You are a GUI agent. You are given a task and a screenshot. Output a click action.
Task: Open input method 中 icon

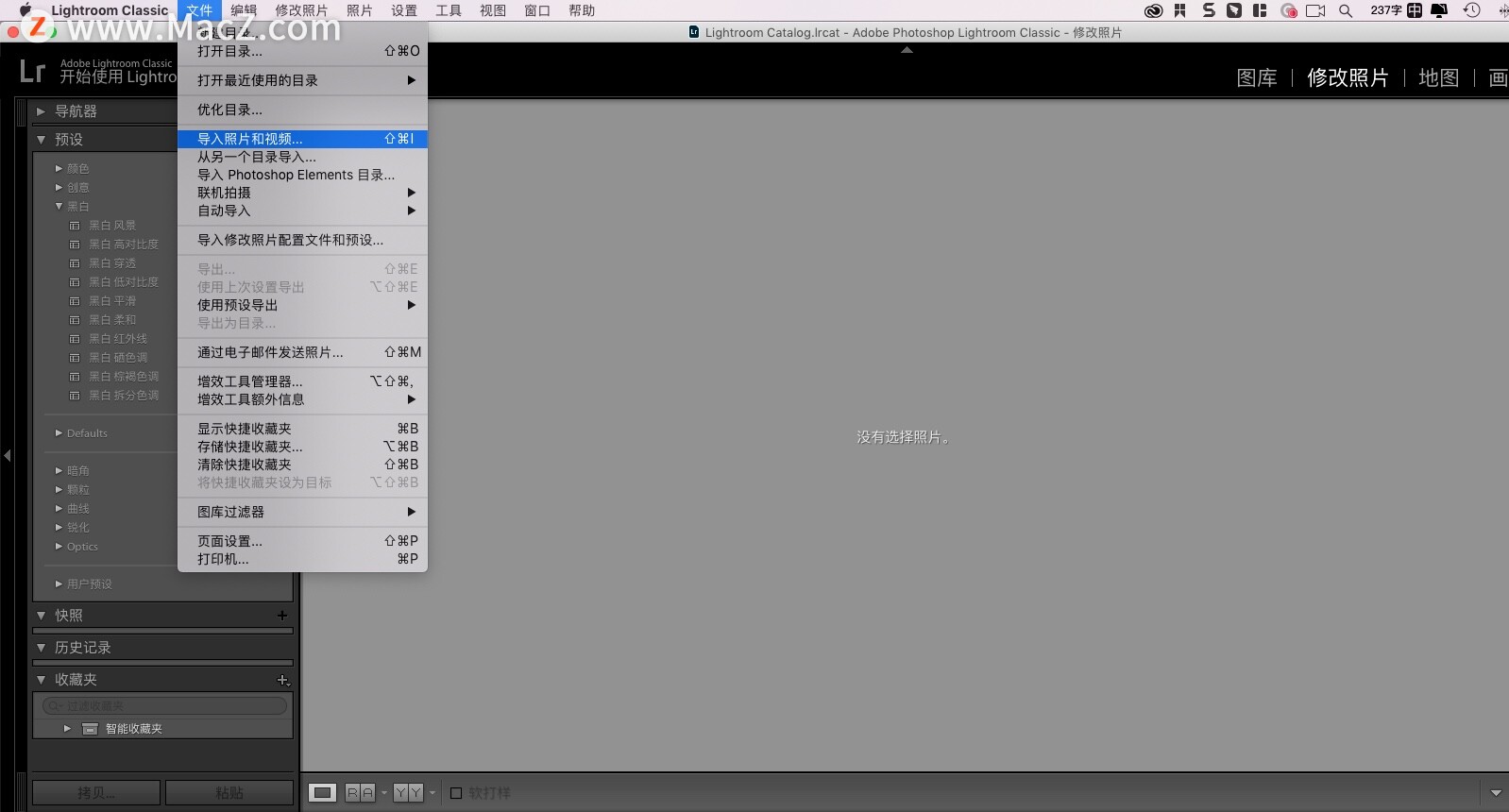pos(1415,10)
